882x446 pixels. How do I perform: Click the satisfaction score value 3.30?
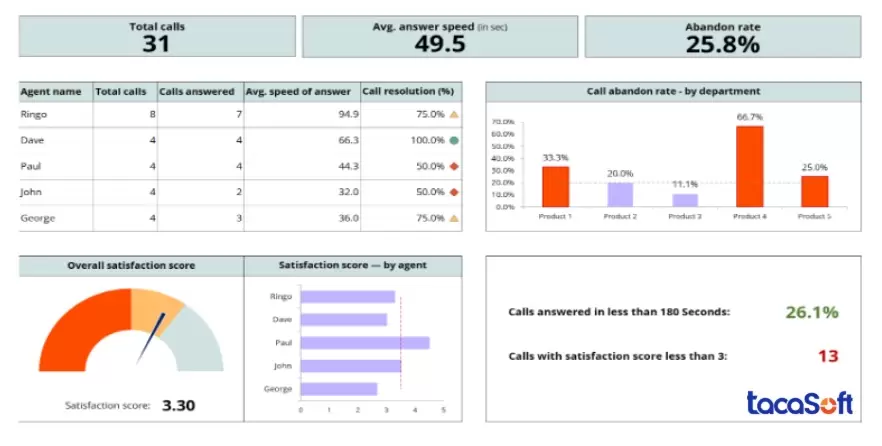pos(178,406)
